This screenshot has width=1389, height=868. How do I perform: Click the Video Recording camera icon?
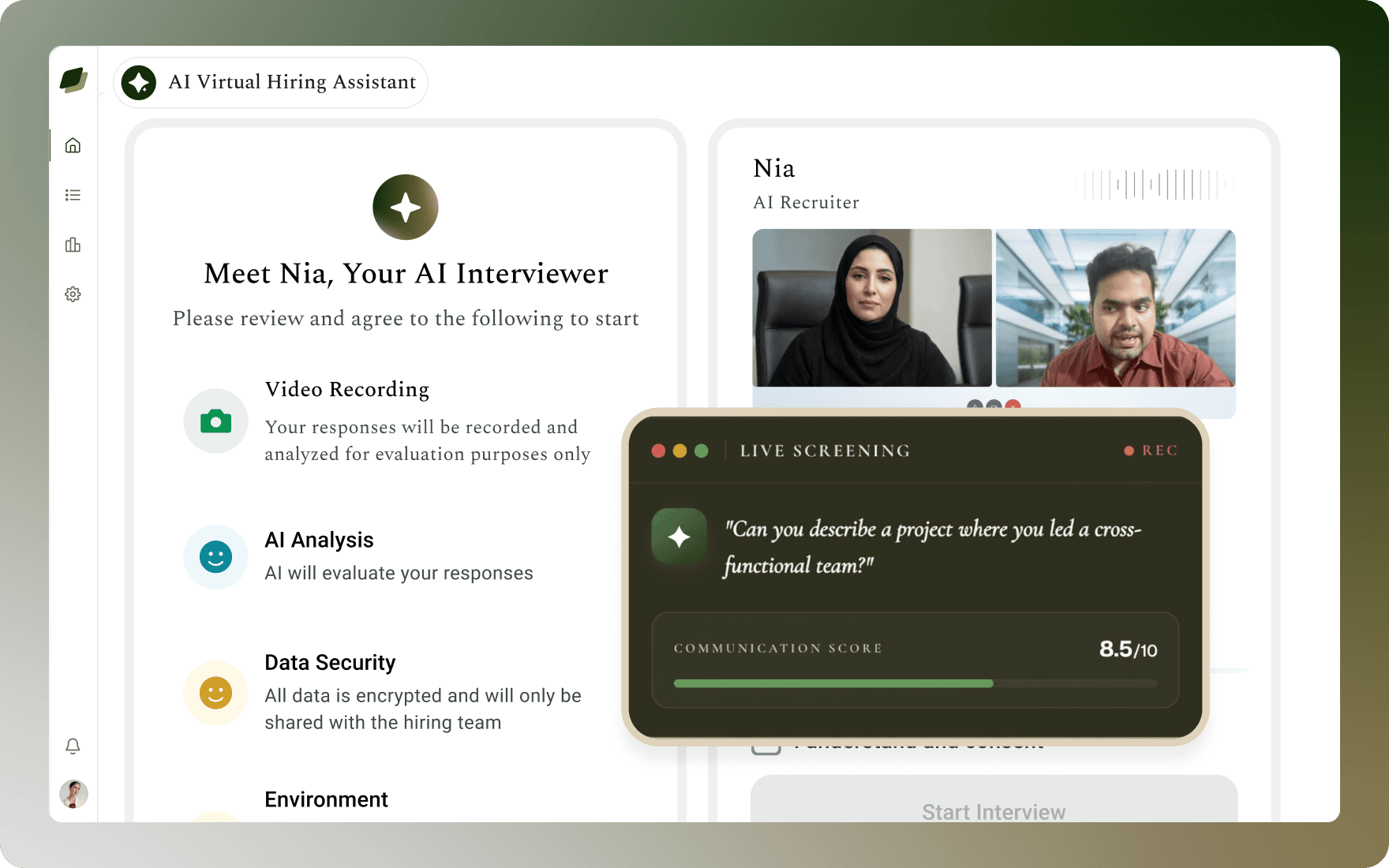pos(215,421)
